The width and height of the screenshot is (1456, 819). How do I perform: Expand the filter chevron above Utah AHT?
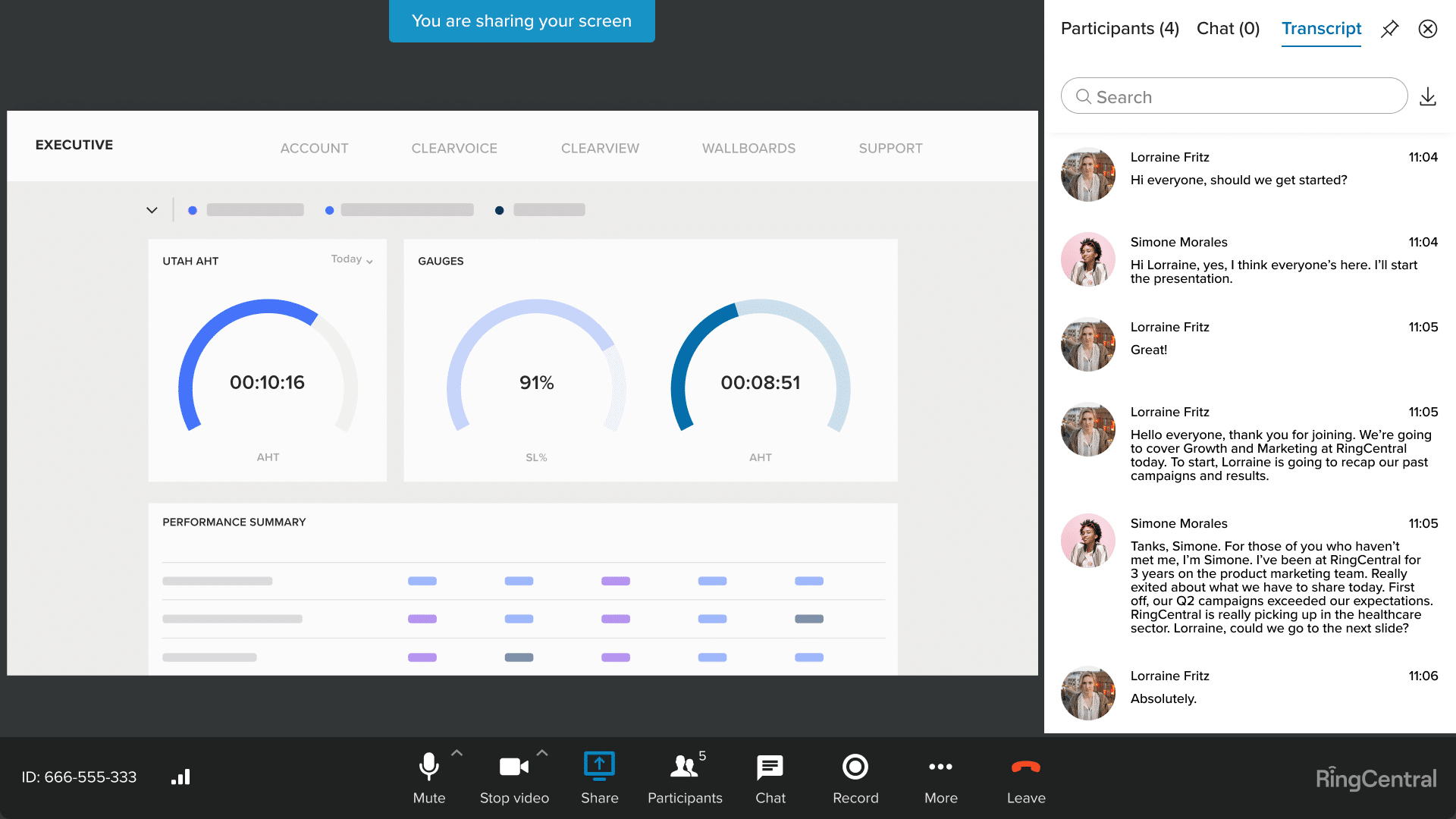pos(152,210)
